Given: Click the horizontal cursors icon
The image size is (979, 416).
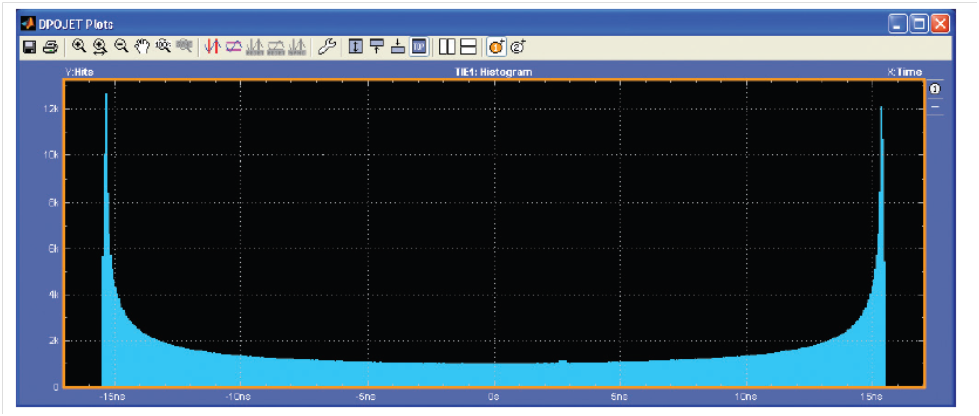Looking at the screenshot, I should tap(233, 47).
